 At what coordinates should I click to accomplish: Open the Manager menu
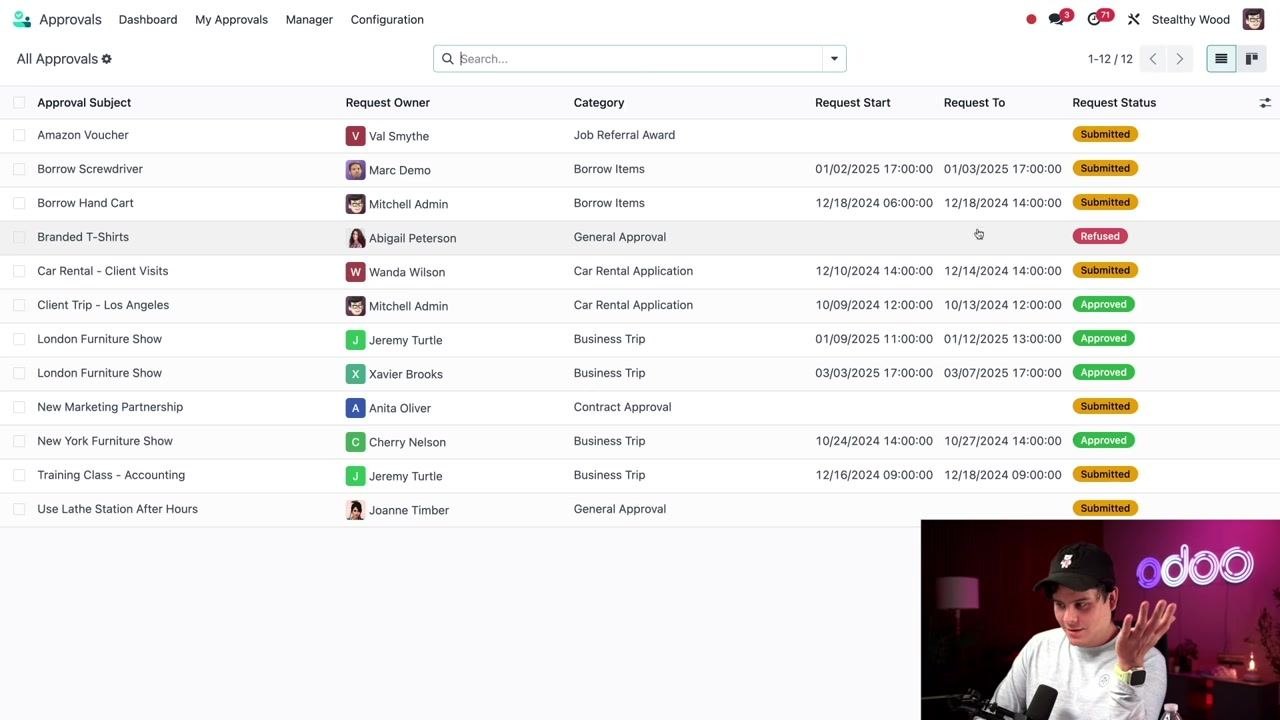309,19
